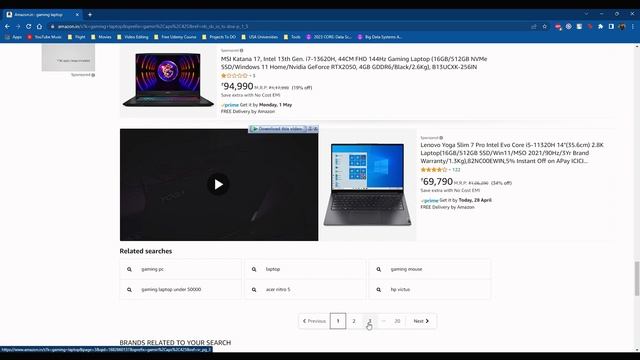Open the Chrome three-dot menu

tap(633, 27)
